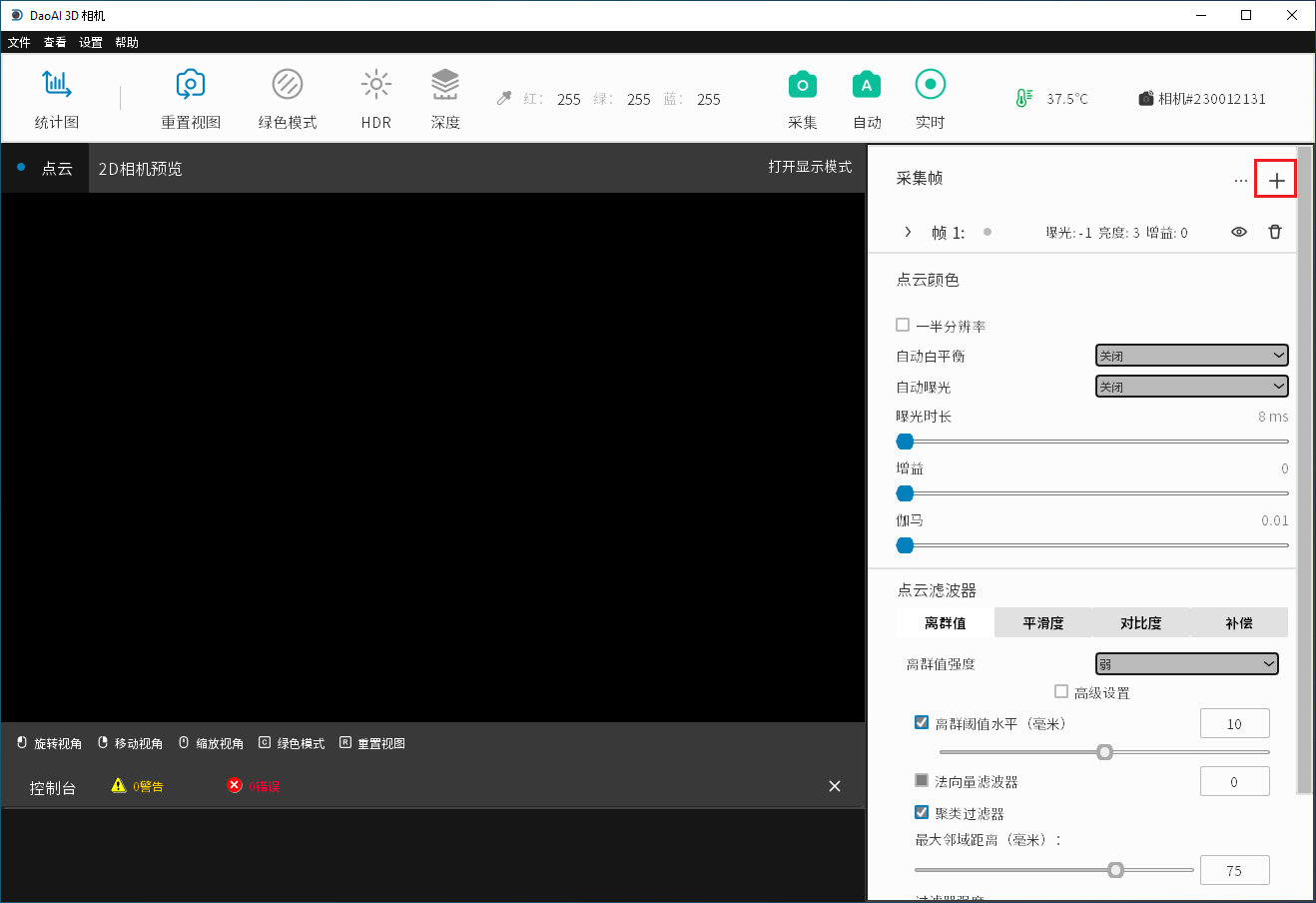Open the 文件 menu
Viewport: 1316px width, 903px height.
pyautogui.click(x=19, y=42)
